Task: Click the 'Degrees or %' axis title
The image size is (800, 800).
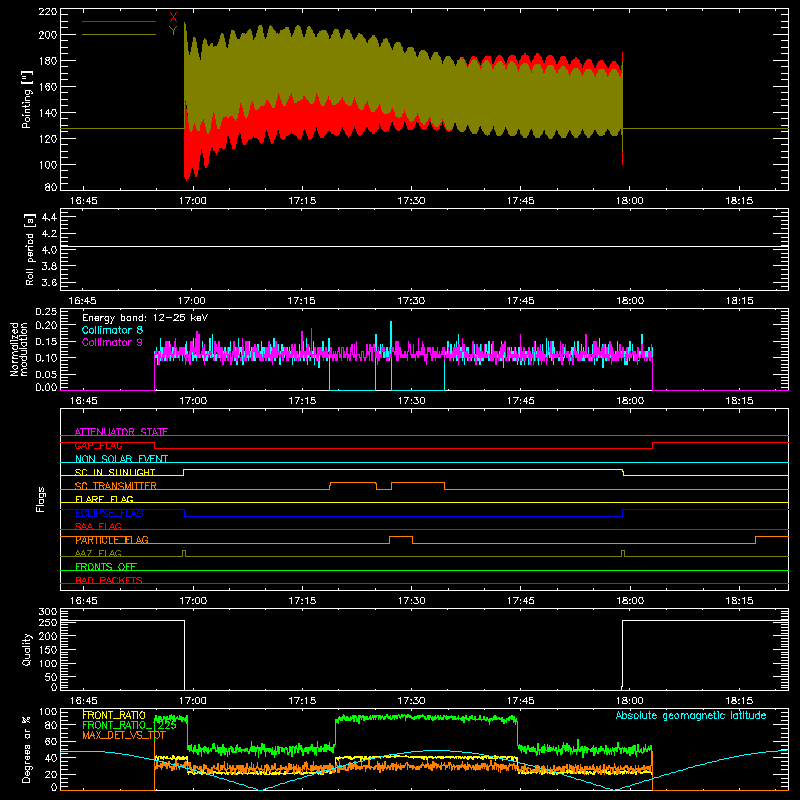Action: [x=27, y=749]
